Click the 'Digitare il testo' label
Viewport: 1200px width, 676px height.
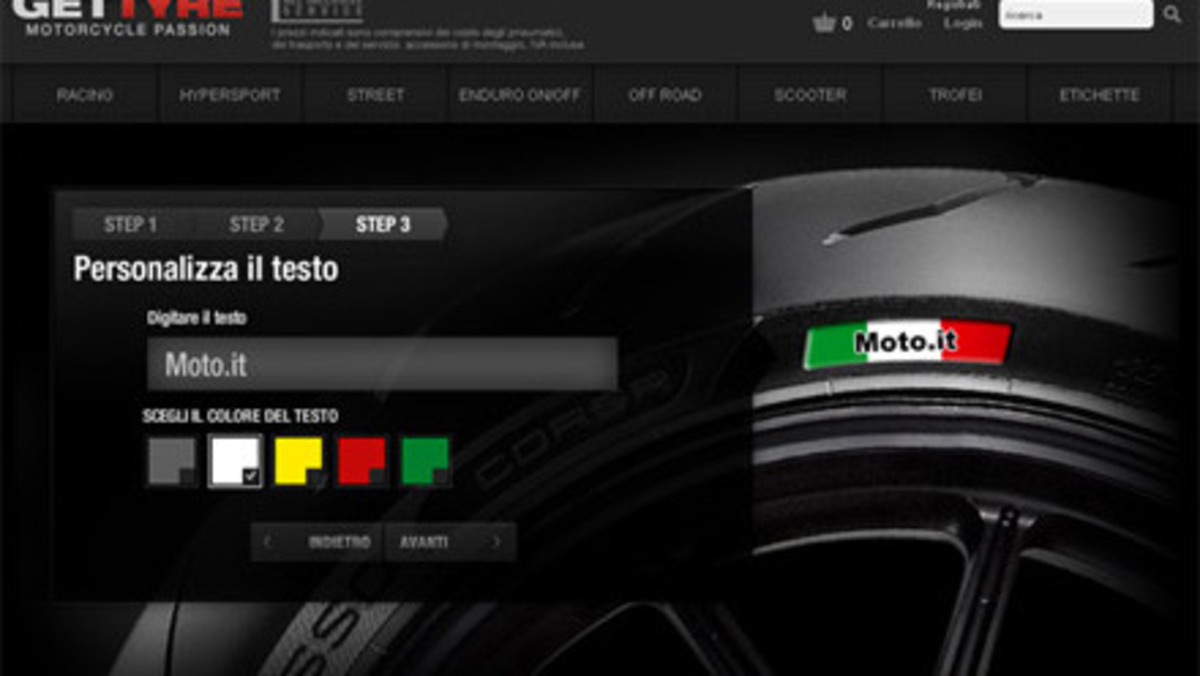click(x=197, y=318)
